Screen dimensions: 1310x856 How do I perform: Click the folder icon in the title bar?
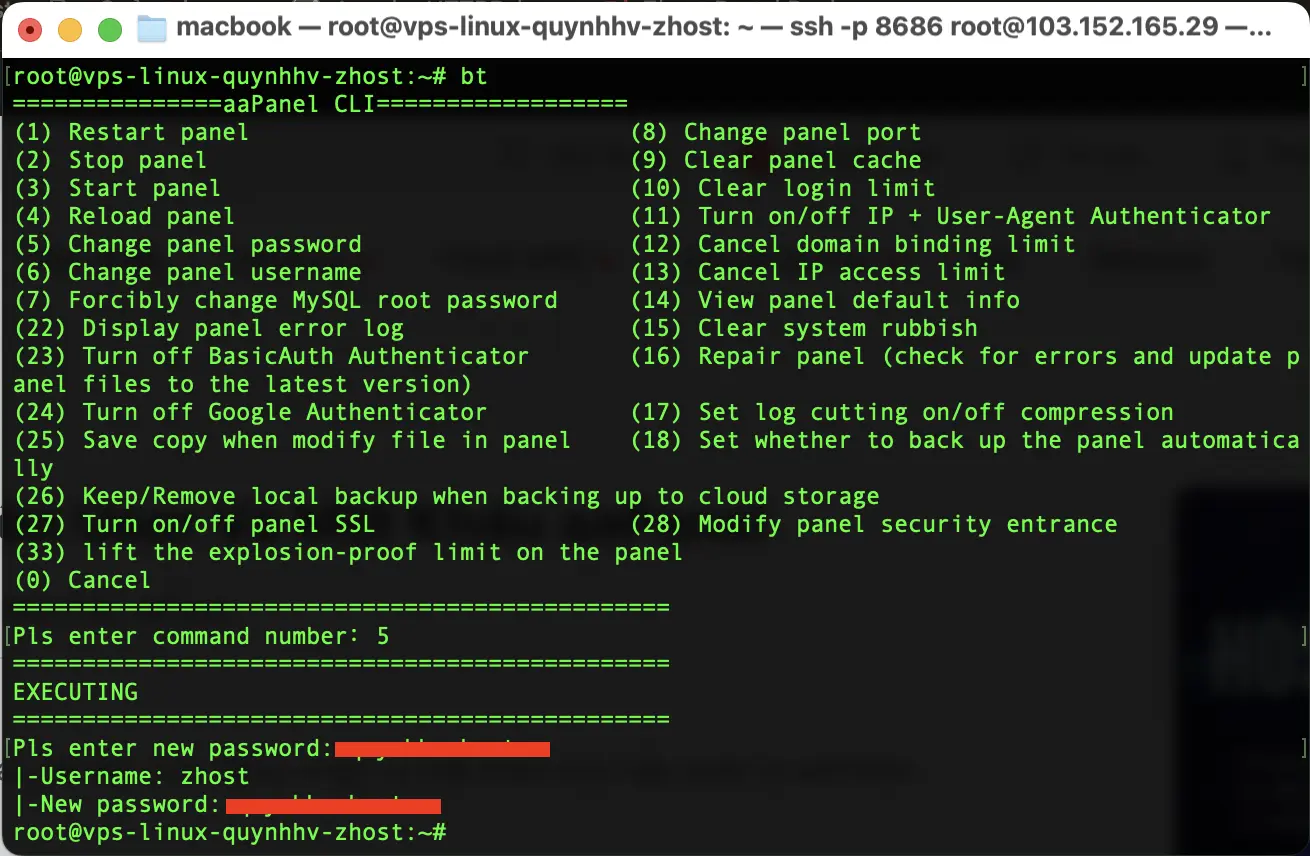click(151, 28)
